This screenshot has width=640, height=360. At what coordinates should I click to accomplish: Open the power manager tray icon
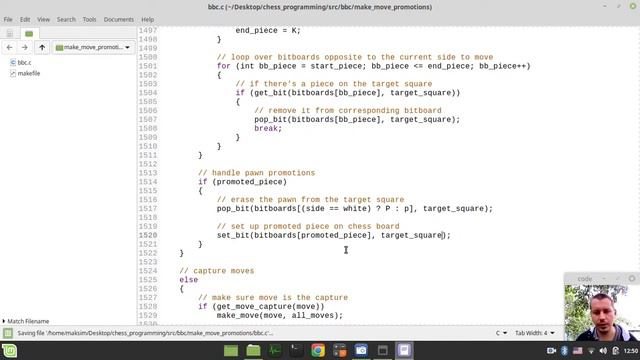coord(616,351)
